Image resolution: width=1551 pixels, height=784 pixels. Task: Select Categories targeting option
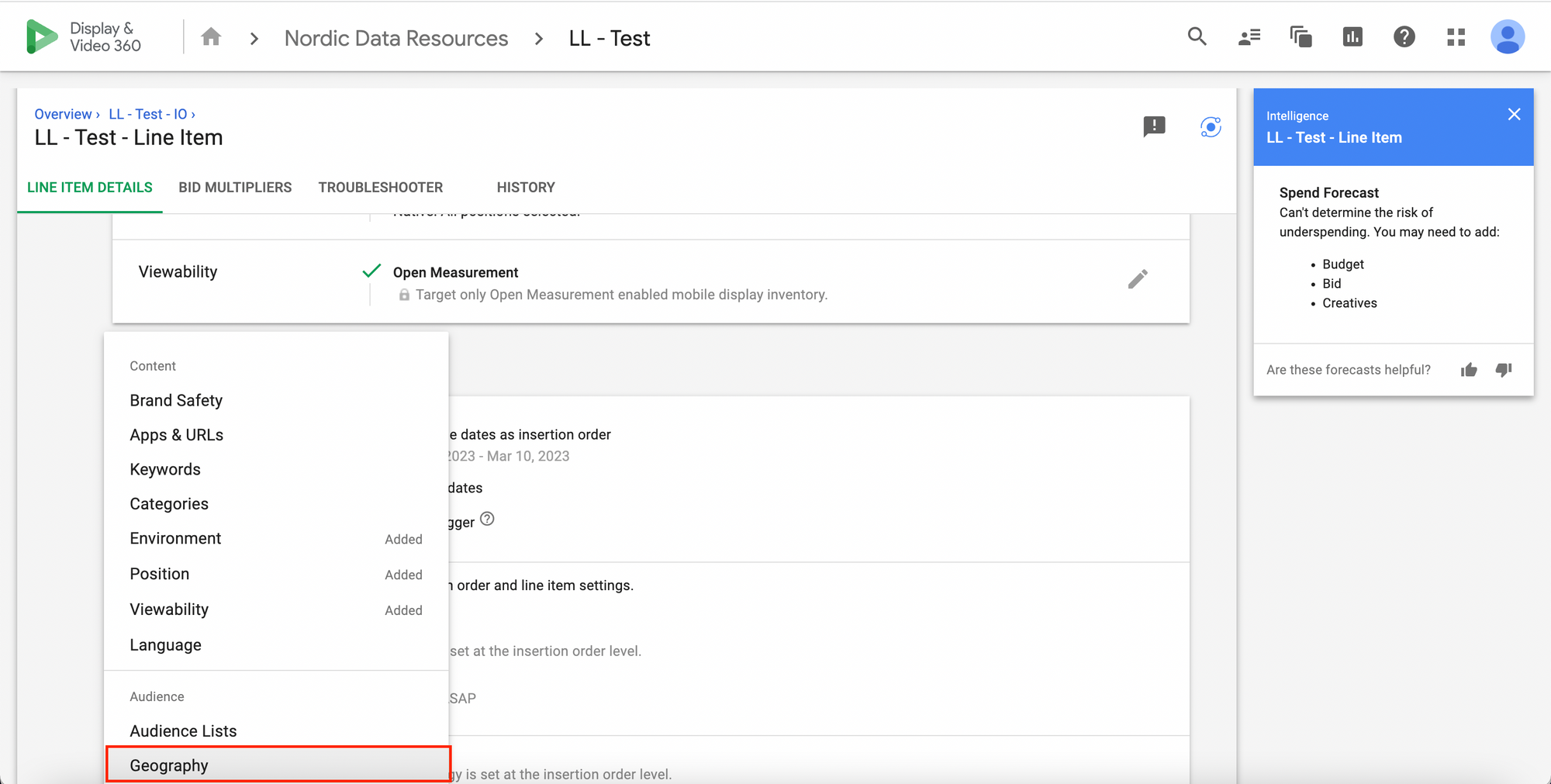pyautogui.click(x=276, y=504)
